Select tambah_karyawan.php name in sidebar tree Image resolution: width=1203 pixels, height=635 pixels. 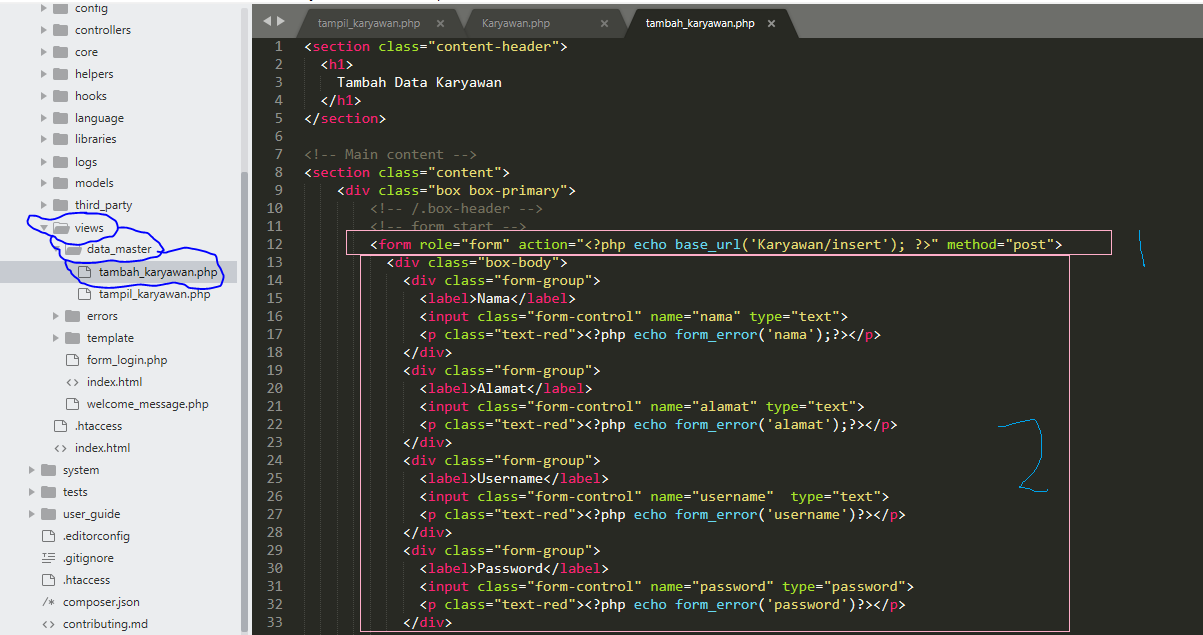pos(158,272)
